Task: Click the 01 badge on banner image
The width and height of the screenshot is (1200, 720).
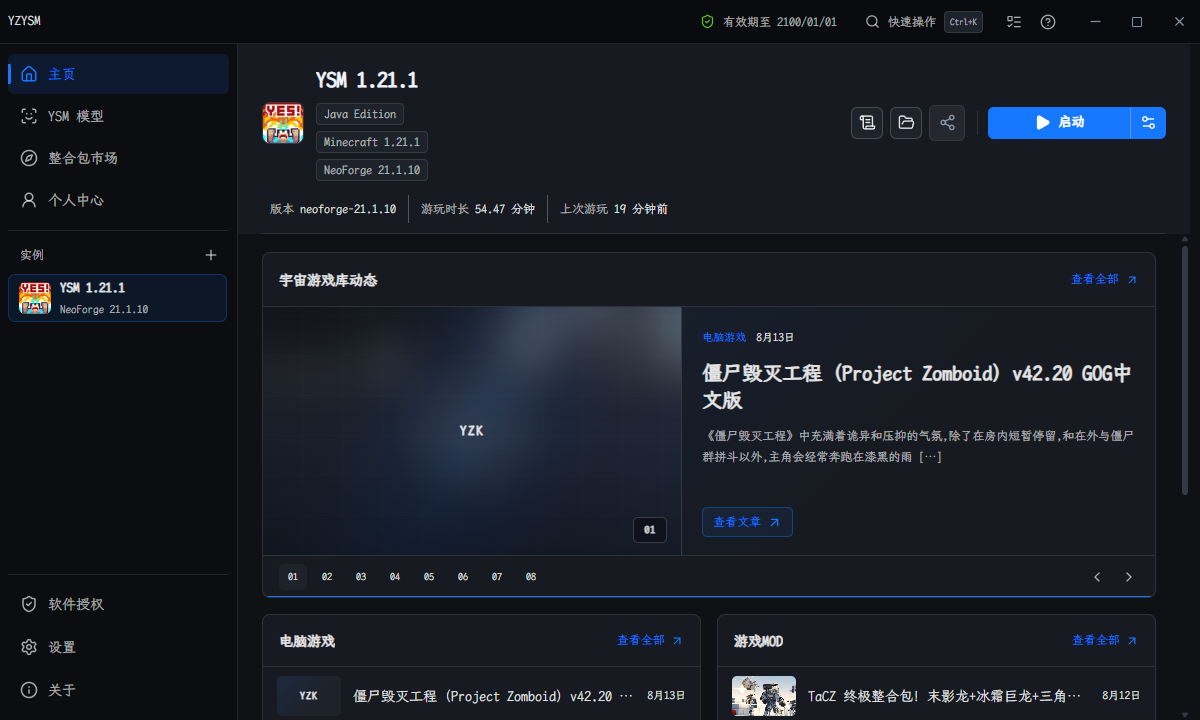Action: (x=649, y=530)
